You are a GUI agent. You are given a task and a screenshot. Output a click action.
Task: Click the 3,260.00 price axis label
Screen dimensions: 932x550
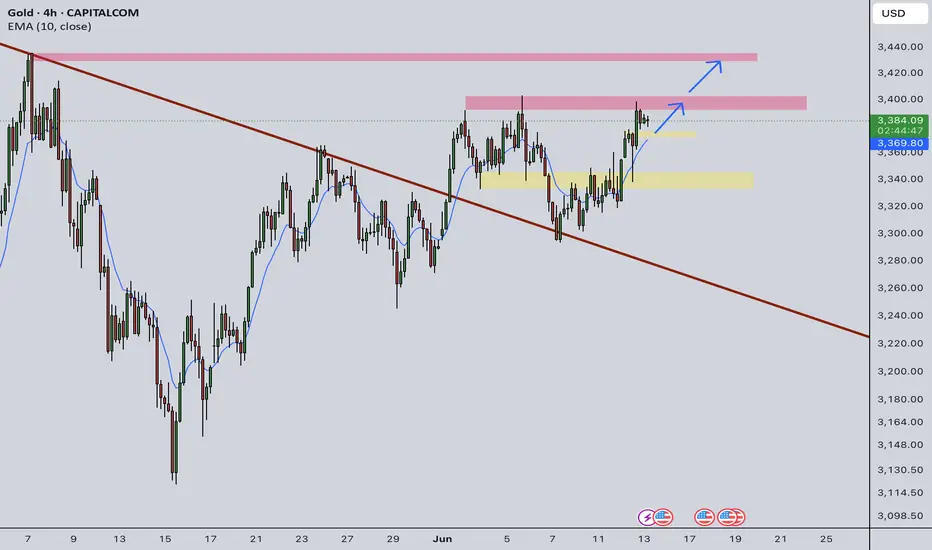click(900, 288)
